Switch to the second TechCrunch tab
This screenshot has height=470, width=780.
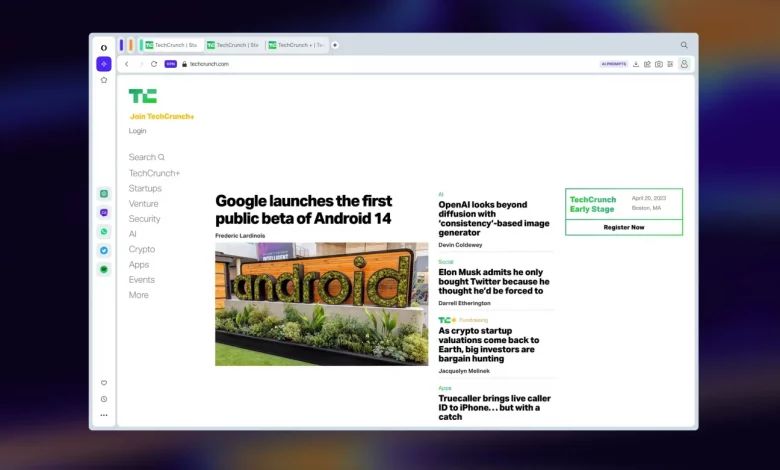(235, 45)
